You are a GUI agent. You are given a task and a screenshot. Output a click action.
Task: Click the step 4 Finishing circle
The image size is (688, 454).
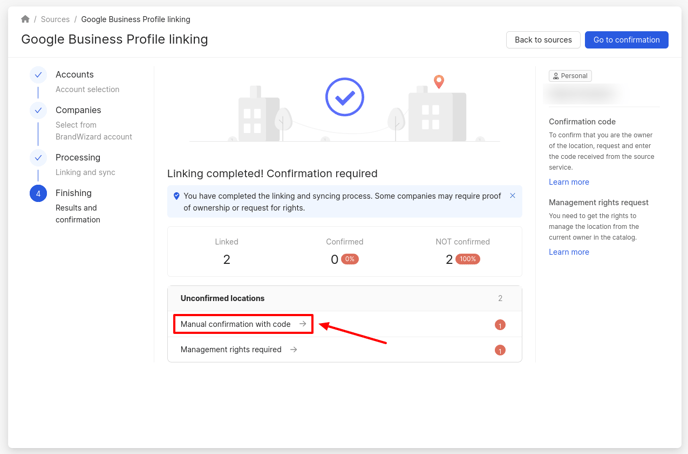click(38, 193)
